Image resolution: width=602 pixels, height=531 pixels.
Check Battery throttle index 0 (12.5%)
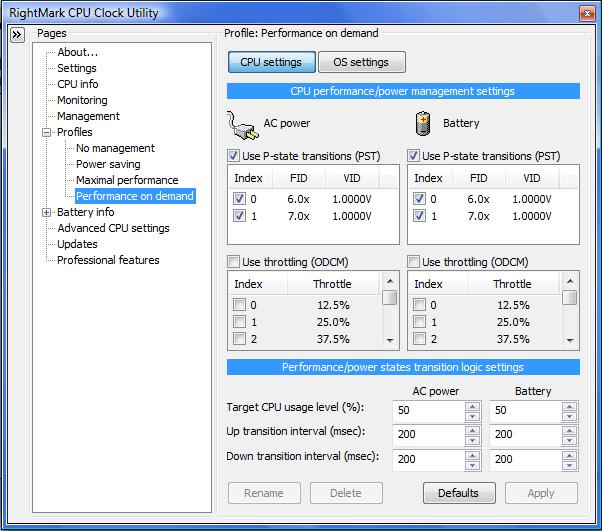[419, 305]
